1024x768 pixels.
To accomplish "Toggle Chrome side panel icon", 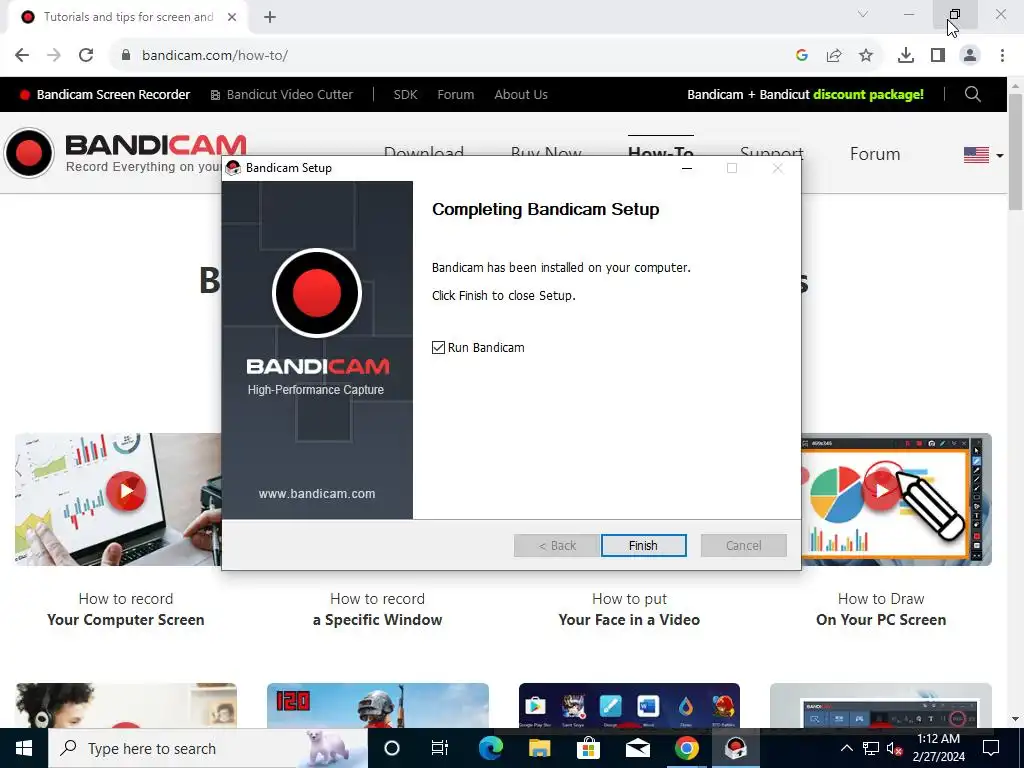I will pos(938,56).
